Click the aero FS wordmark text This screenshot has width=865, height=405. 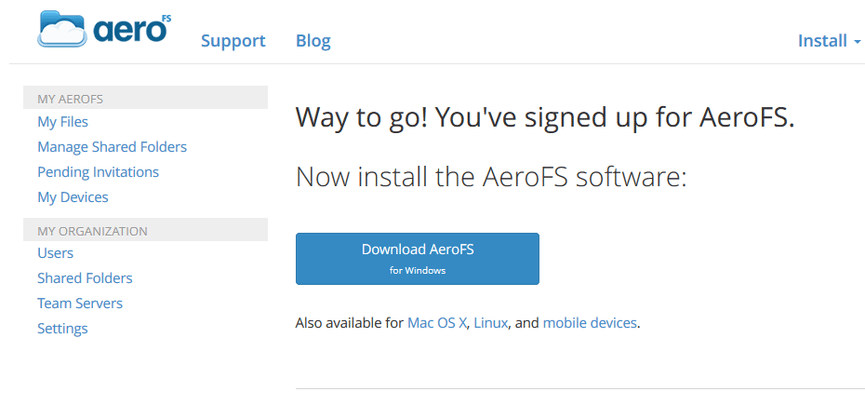click(x=132, y=29)
